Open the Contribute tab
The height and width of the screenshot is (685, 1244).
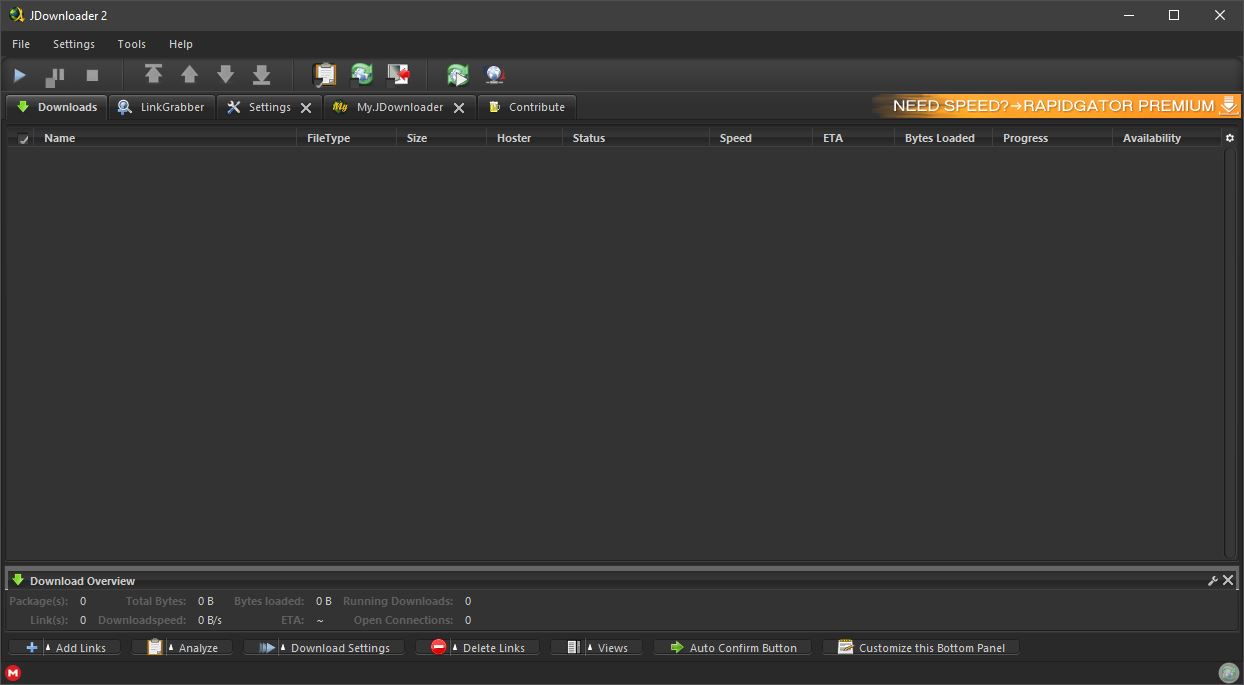tap(527, 107)
